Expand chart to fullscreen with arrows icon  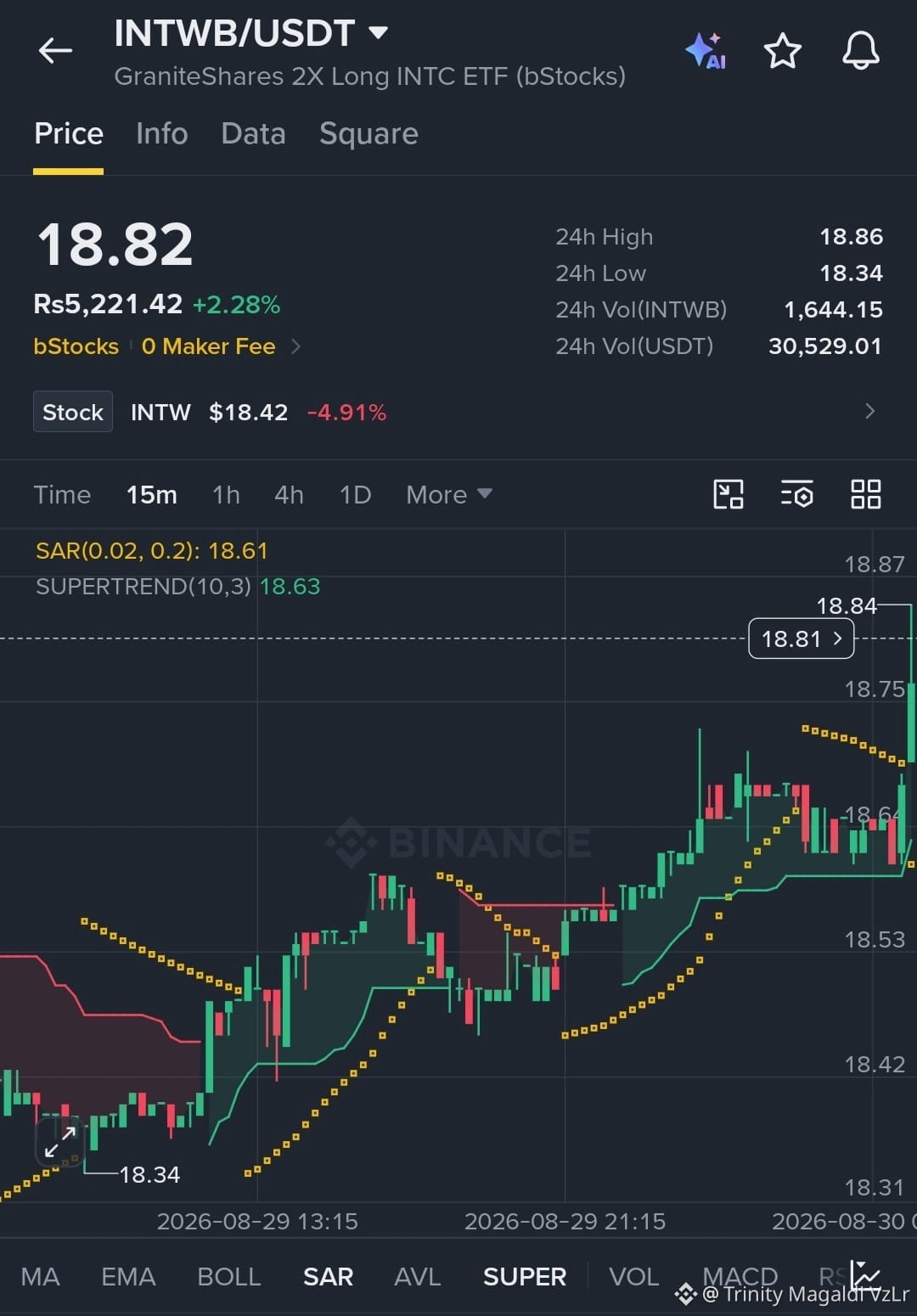60,1142
